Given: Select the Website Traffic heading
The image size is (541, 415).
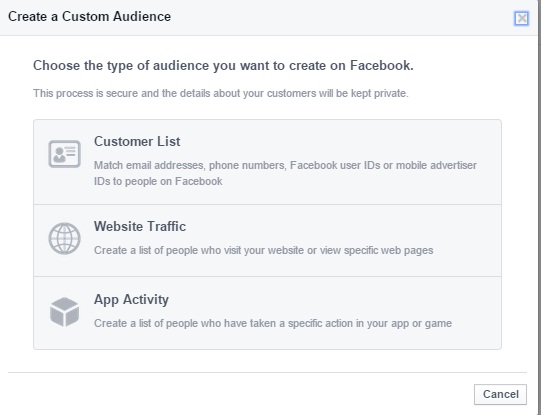Looking at the screenshot, I should tap(140, 227).
